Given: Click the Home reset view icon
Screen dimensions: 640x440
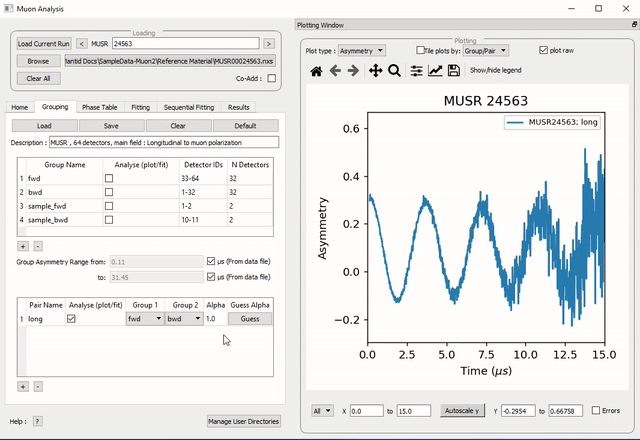Looking at the screenshot, I should click(x=317, y=71).
